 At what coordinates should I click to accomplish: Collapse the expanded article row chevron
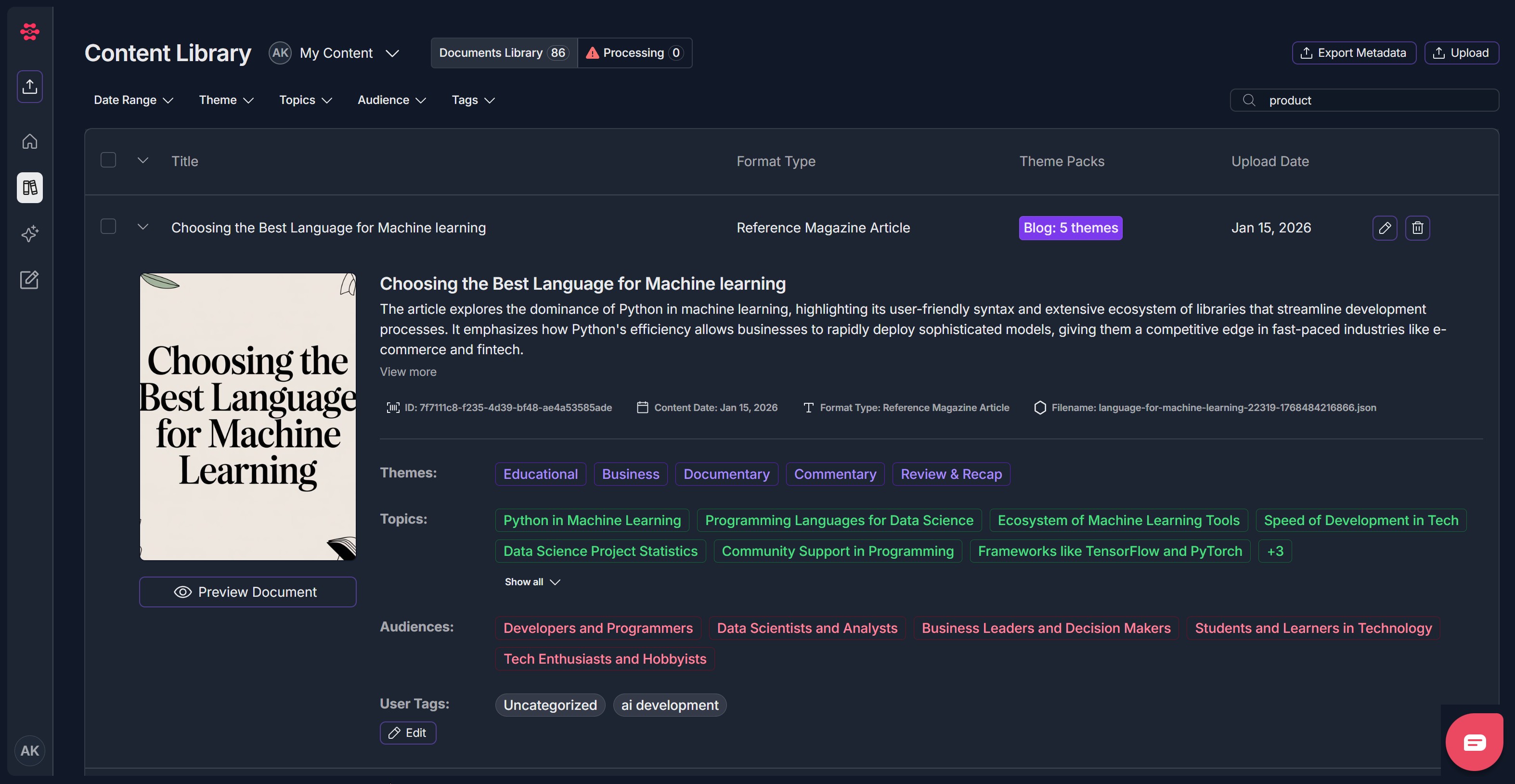(x=143, y=226)
